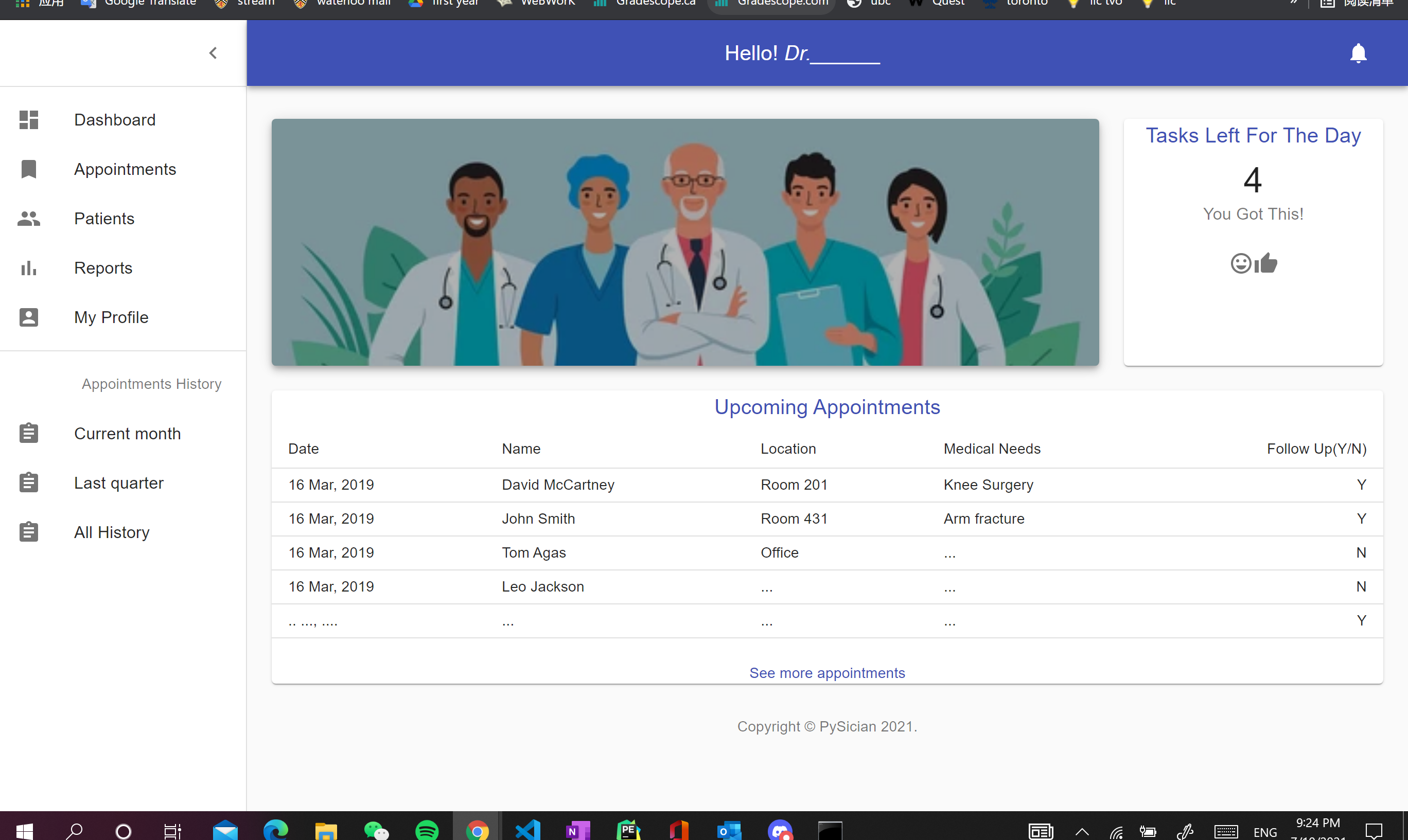This screenshot has width=1408, height=840.
Task: Click the Patients people icon
Action: (x=28, y=219)
